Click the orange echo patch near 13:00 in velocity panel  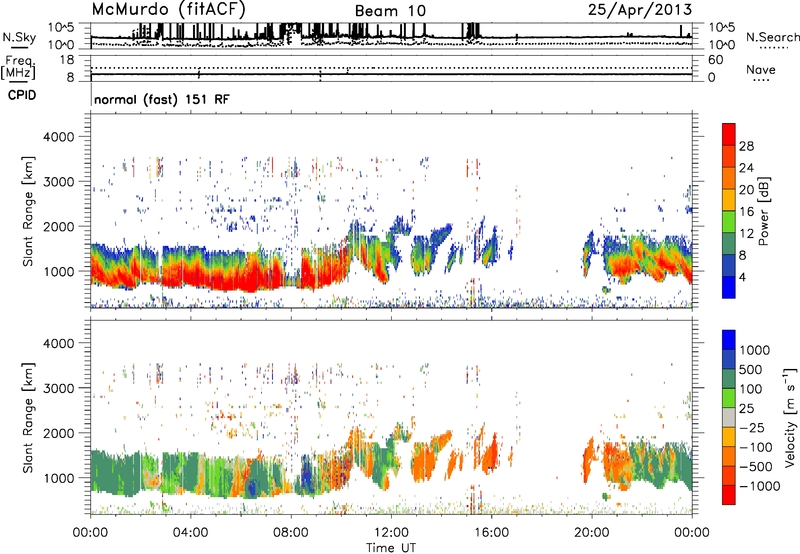(423, 462)
